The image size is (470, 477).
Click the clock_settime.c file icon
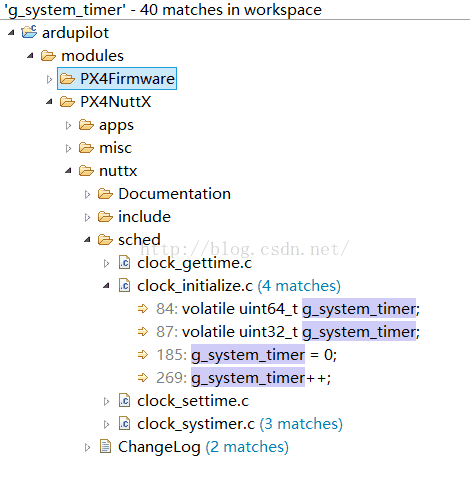[125, 401]
